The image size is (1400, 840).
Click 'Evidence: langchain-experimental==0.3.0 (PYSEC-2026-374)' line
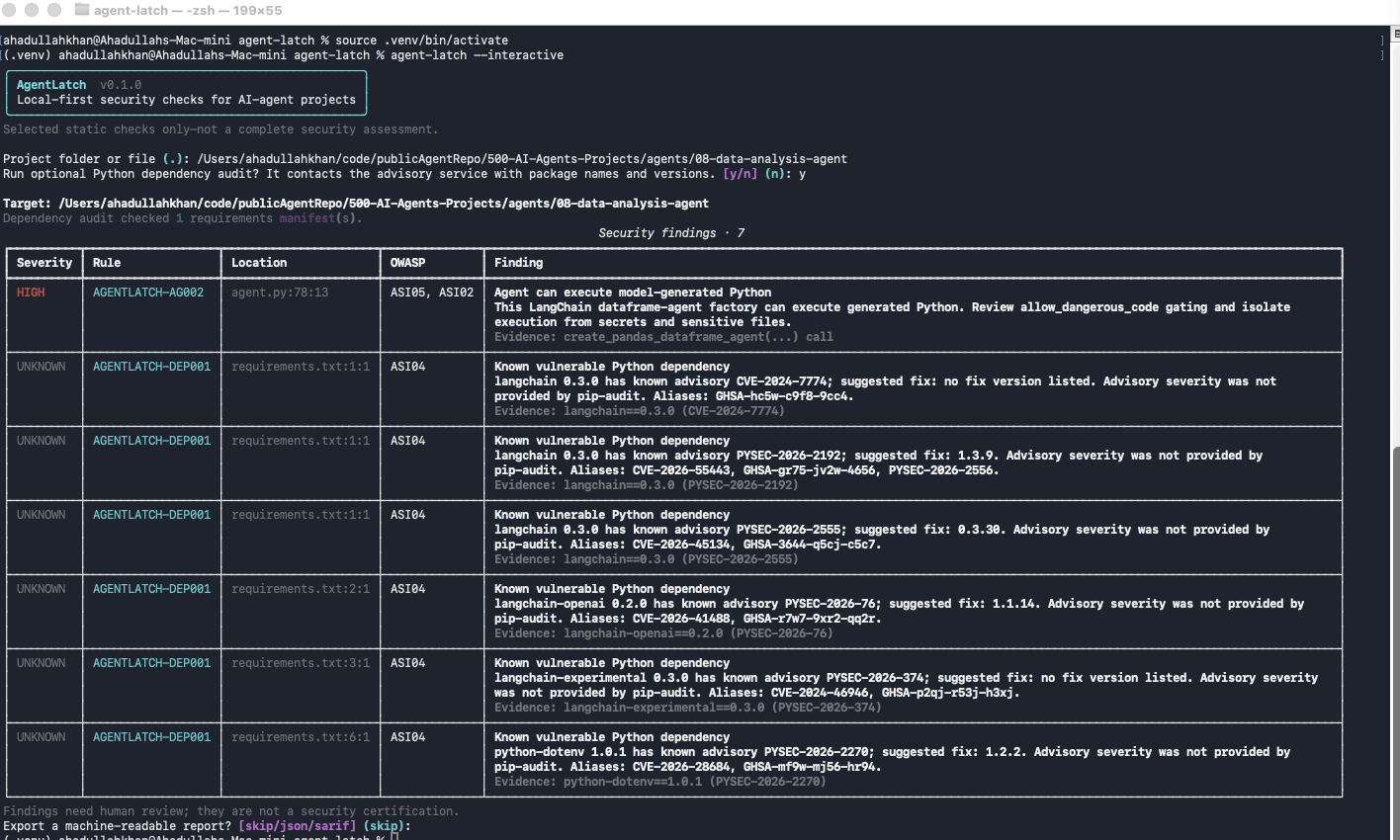click(x=687, y=708)
